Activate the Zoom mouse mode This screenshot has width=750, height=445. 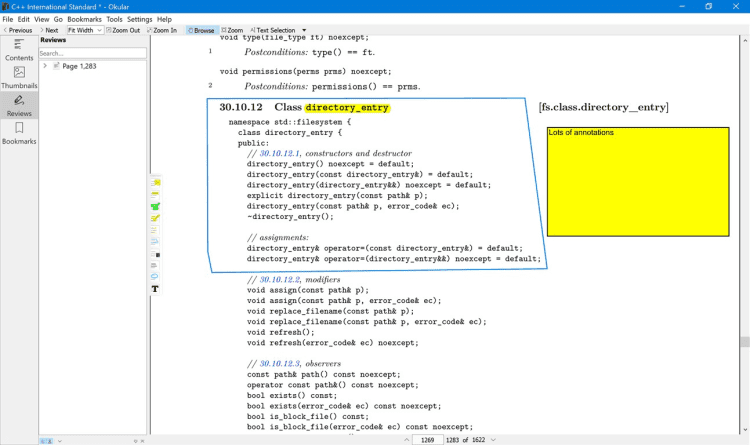[232, 30]
